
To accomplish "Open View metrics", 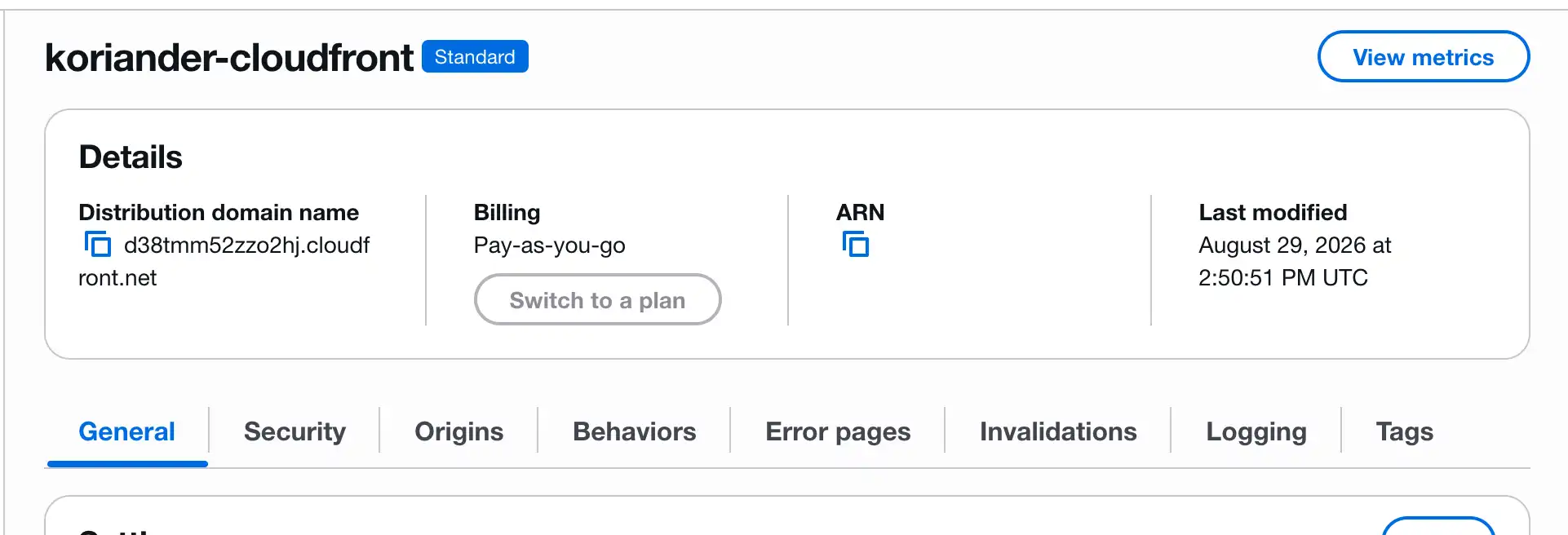I will pos(1423,56).
